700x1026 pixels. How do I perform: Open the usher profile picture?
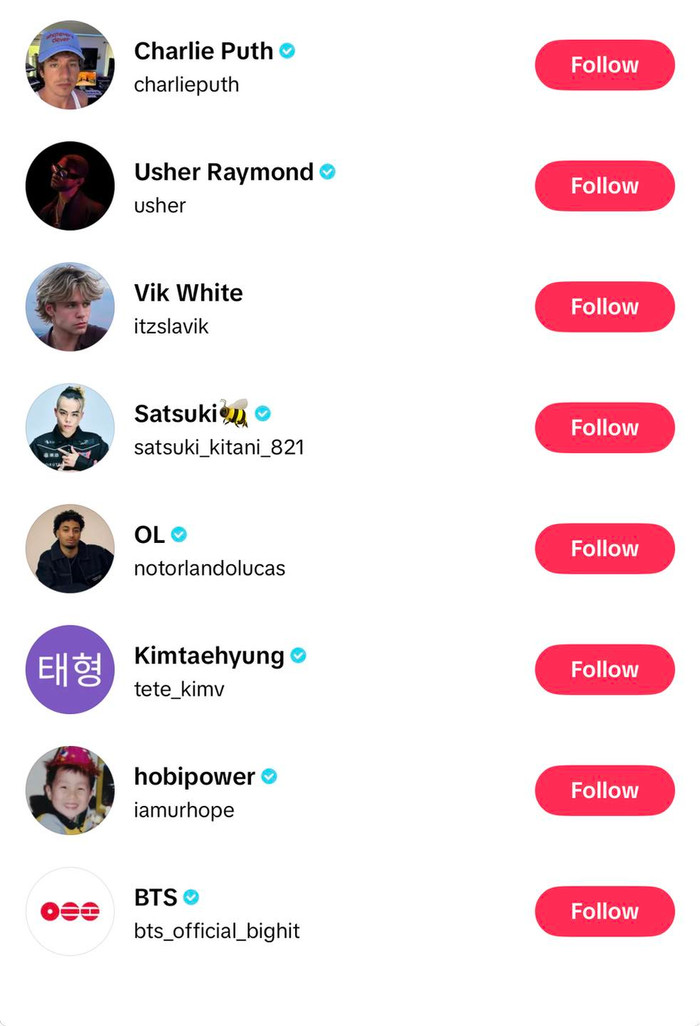[70, 186]
